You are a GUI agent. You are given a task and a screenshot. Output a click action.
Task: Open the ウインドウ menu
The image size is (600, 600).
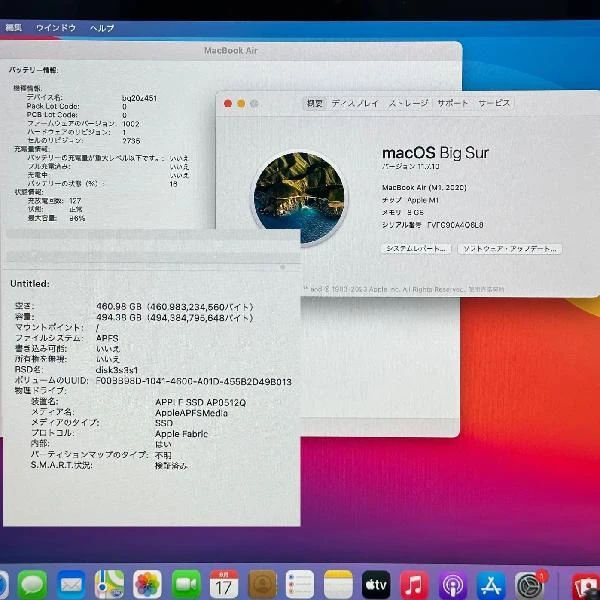point(56,28)
